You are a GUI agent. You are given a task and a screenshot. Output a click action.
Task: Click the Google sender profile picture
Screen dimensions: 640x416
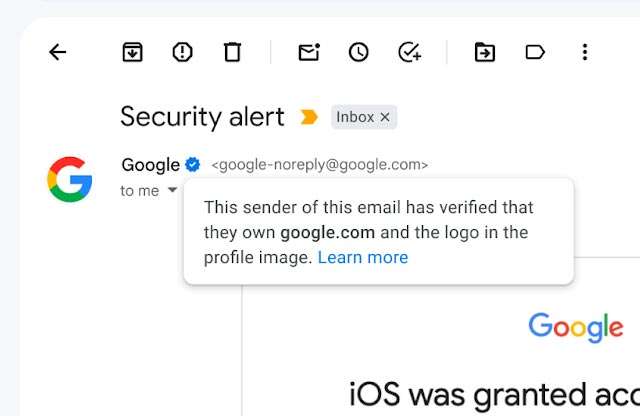point(70,180)
